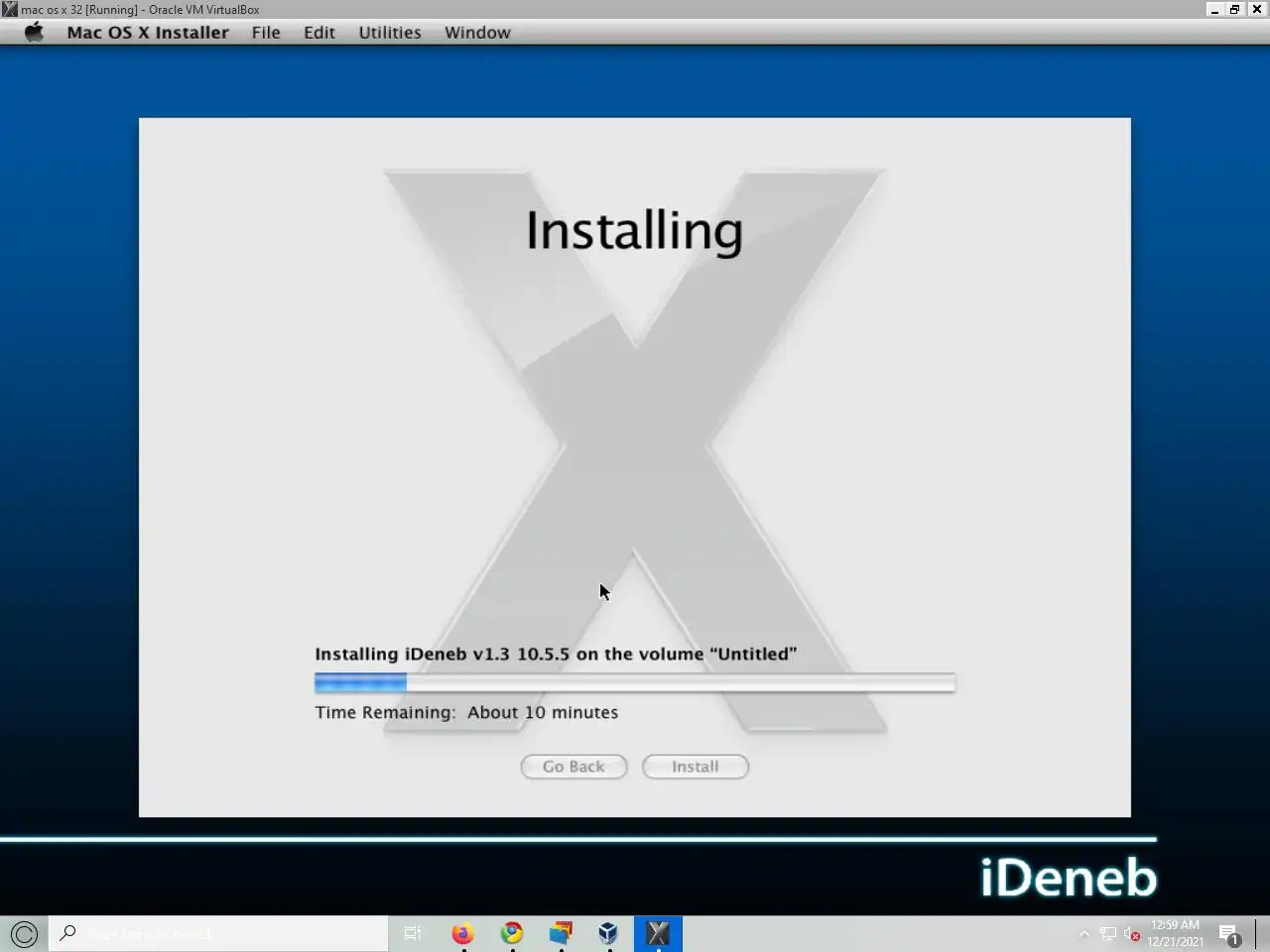Click the Installing iDeneb v1.3 status text

[556, 654]
